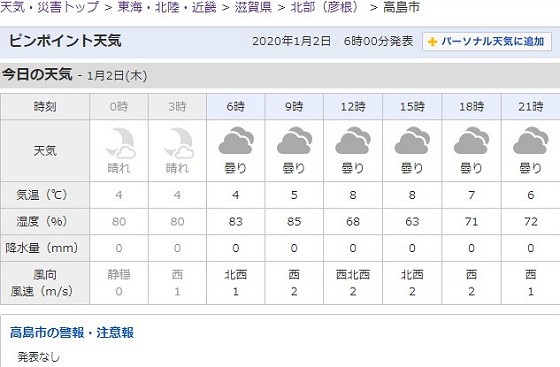Click the 風向 風速（m/s） row header

pyautogui.click(x=45, y=283)
